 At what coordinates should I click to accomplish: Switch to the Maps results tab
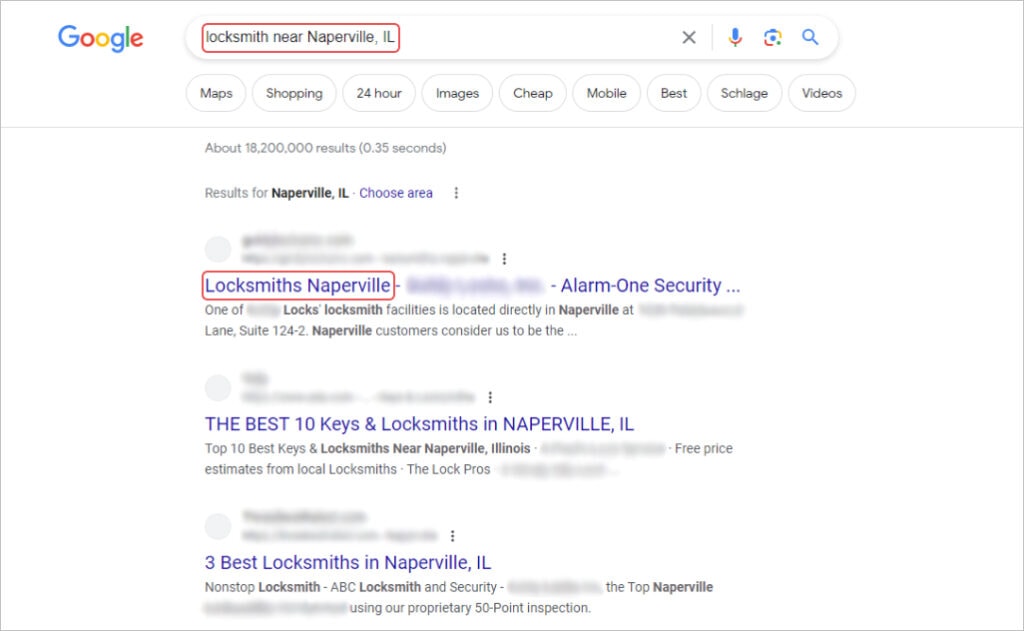pos(215,93)
